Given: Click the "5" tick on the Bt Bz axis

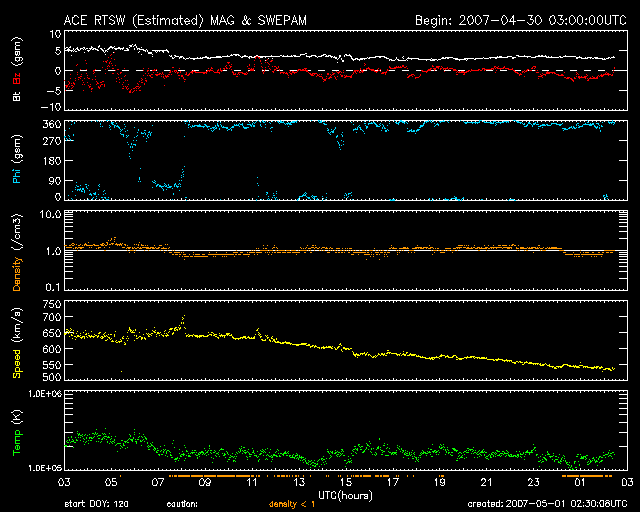Looking at the screenshot, I should (58, 51).
